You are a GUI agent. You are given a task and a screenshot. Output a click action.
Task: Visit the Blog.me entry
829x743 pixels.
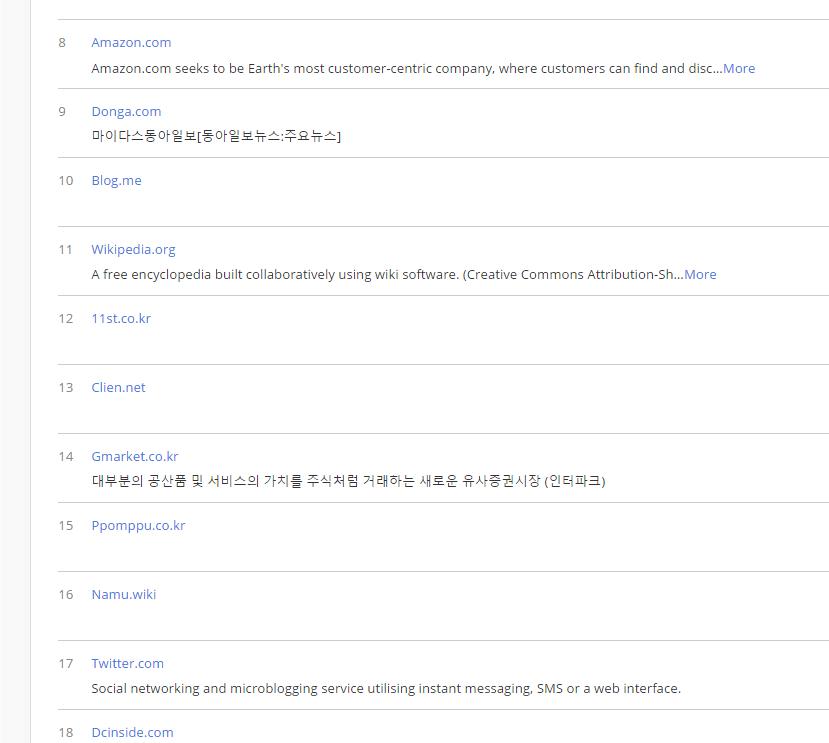coord(116,180)
